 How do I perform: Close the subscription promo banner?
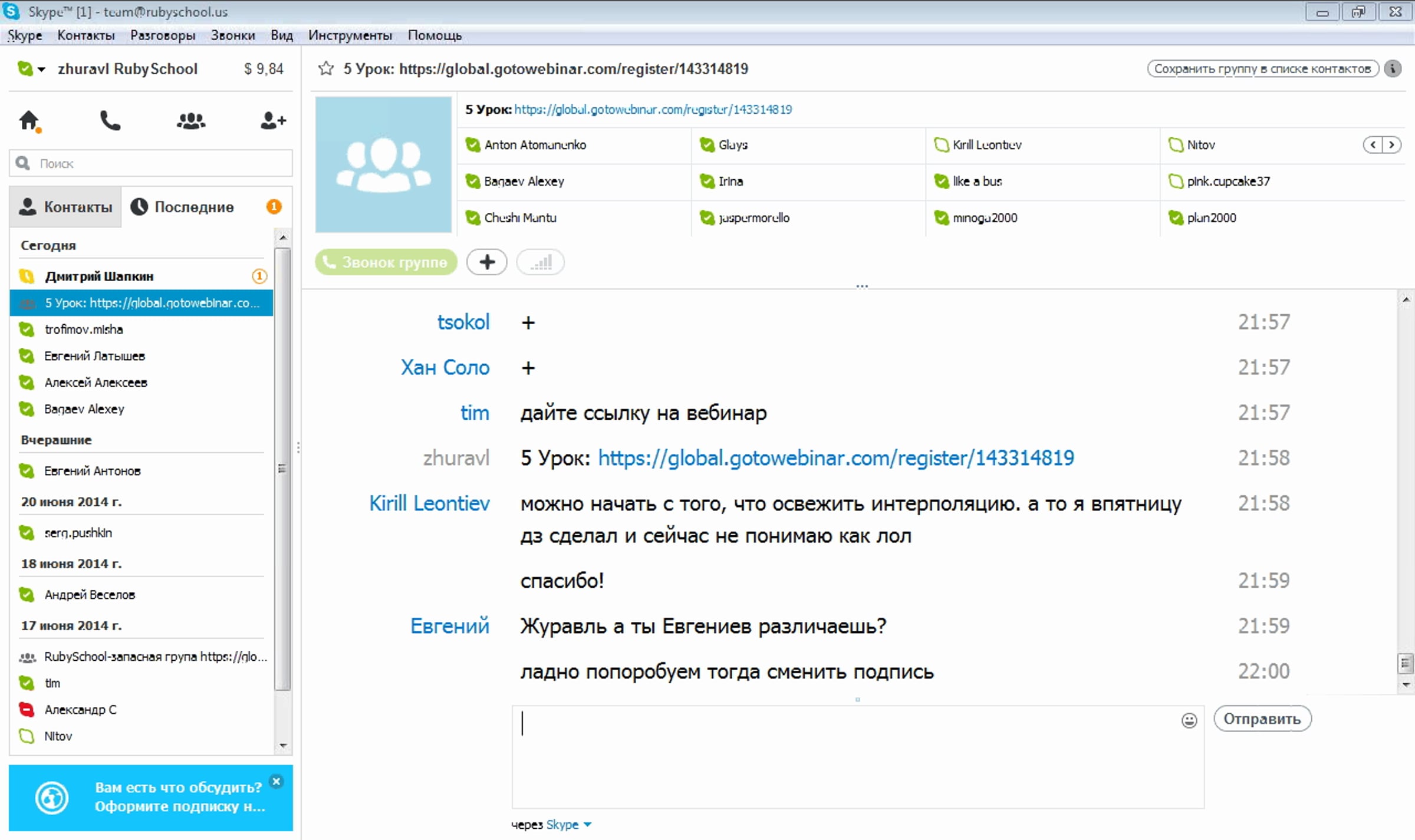276,782
